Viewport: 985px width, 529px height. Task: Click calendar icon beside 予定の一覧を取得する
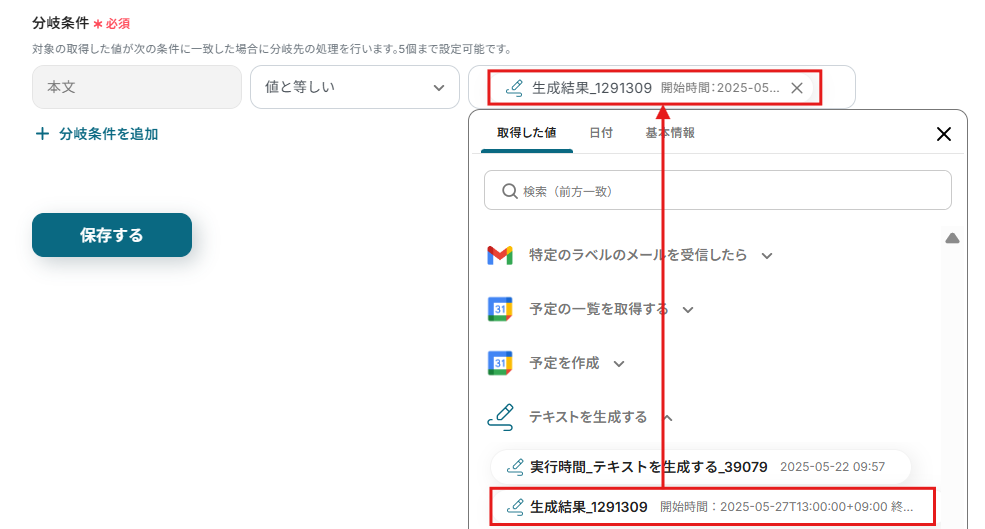[x=500, y=309]
